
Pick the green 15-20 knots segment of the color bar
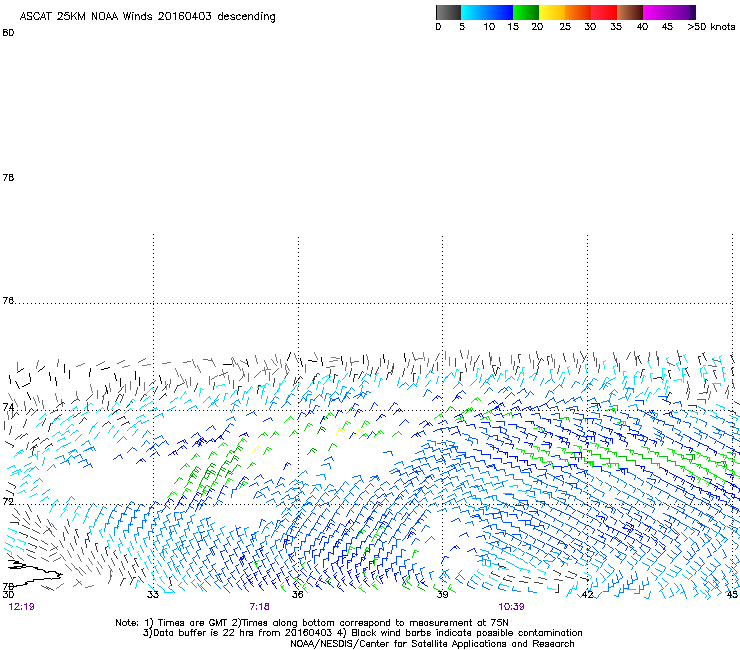pos(526,12)
